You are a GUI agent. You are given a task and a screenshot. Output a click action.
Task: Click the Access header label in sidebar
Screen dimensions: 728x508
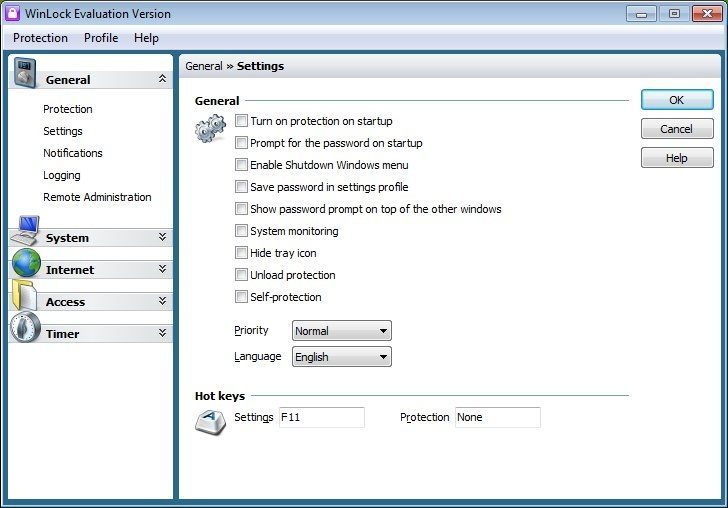(65, 302)
